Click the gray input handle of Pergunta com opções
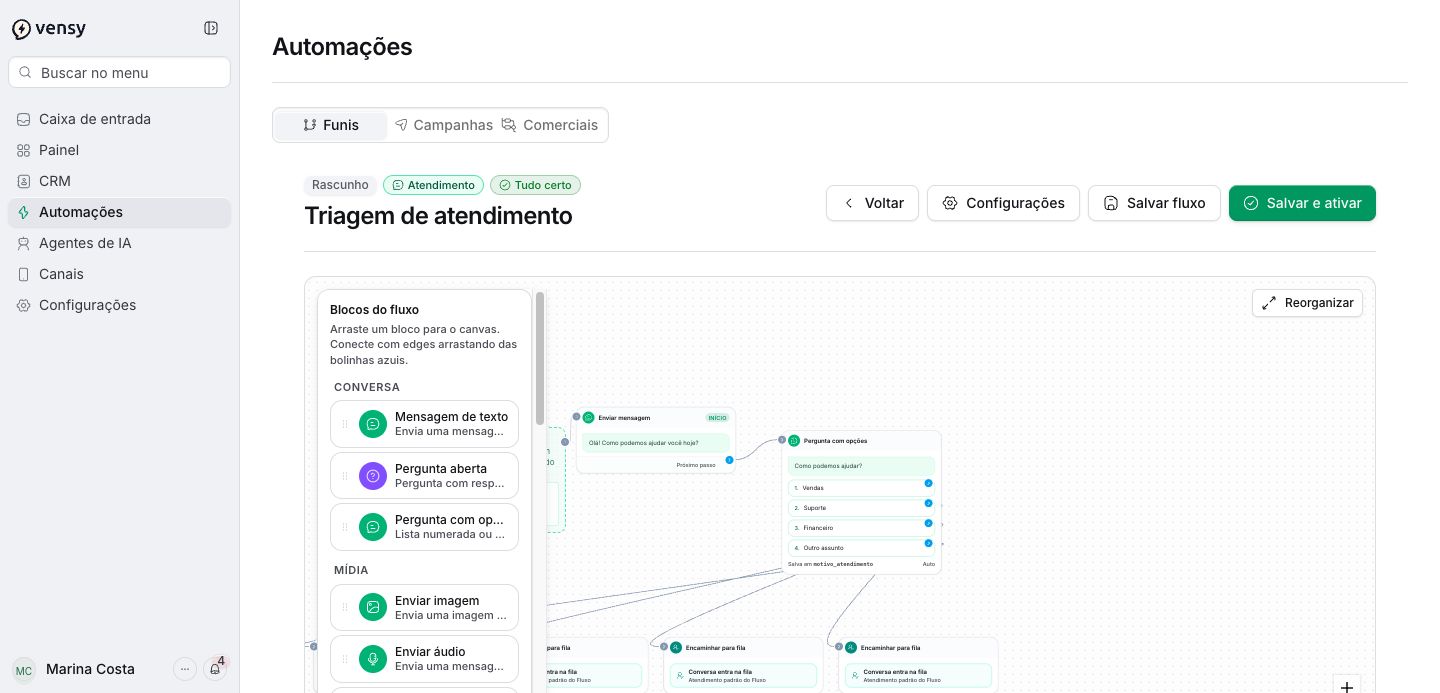 click(782, 440)
